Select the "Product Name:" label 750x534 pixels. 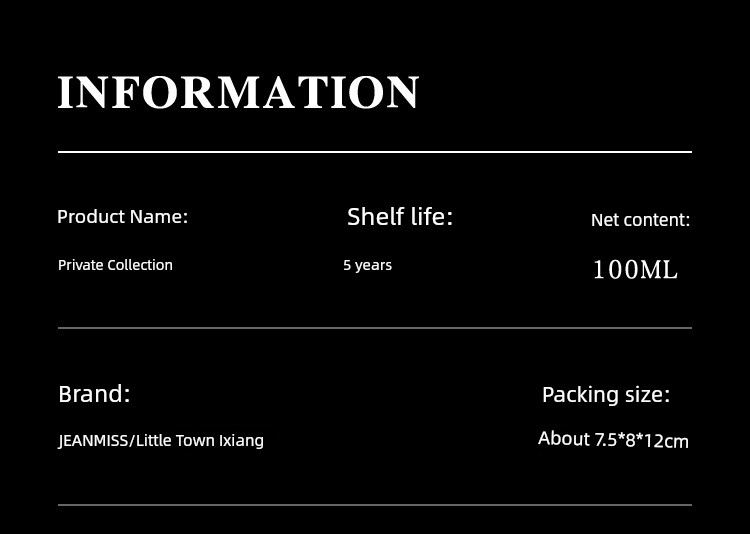coord(122,216)
